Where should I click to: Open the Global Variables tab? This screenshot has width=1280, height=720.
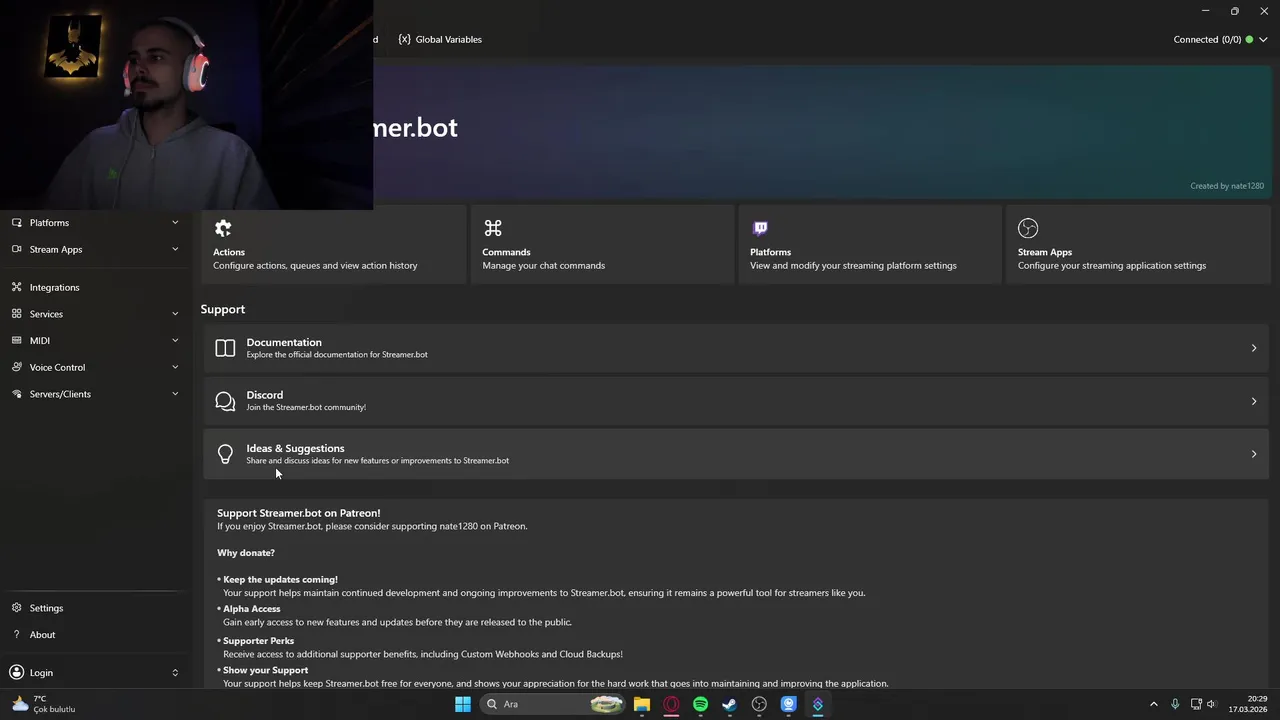(440, 40)
